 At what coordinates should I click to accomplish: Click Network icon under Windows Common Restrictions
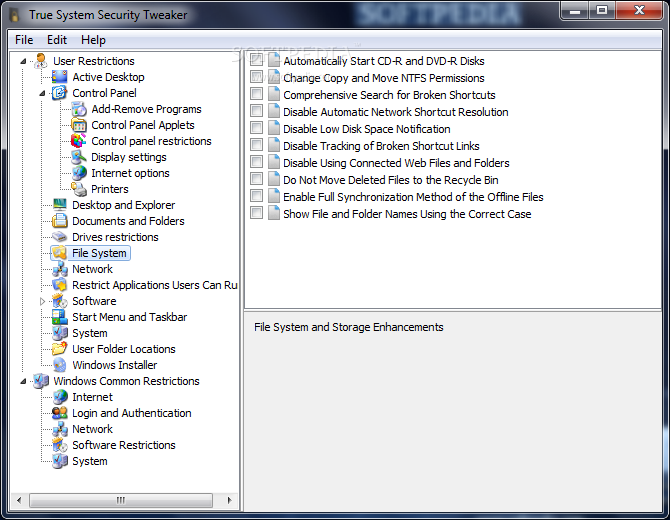[x=59, y=429]
